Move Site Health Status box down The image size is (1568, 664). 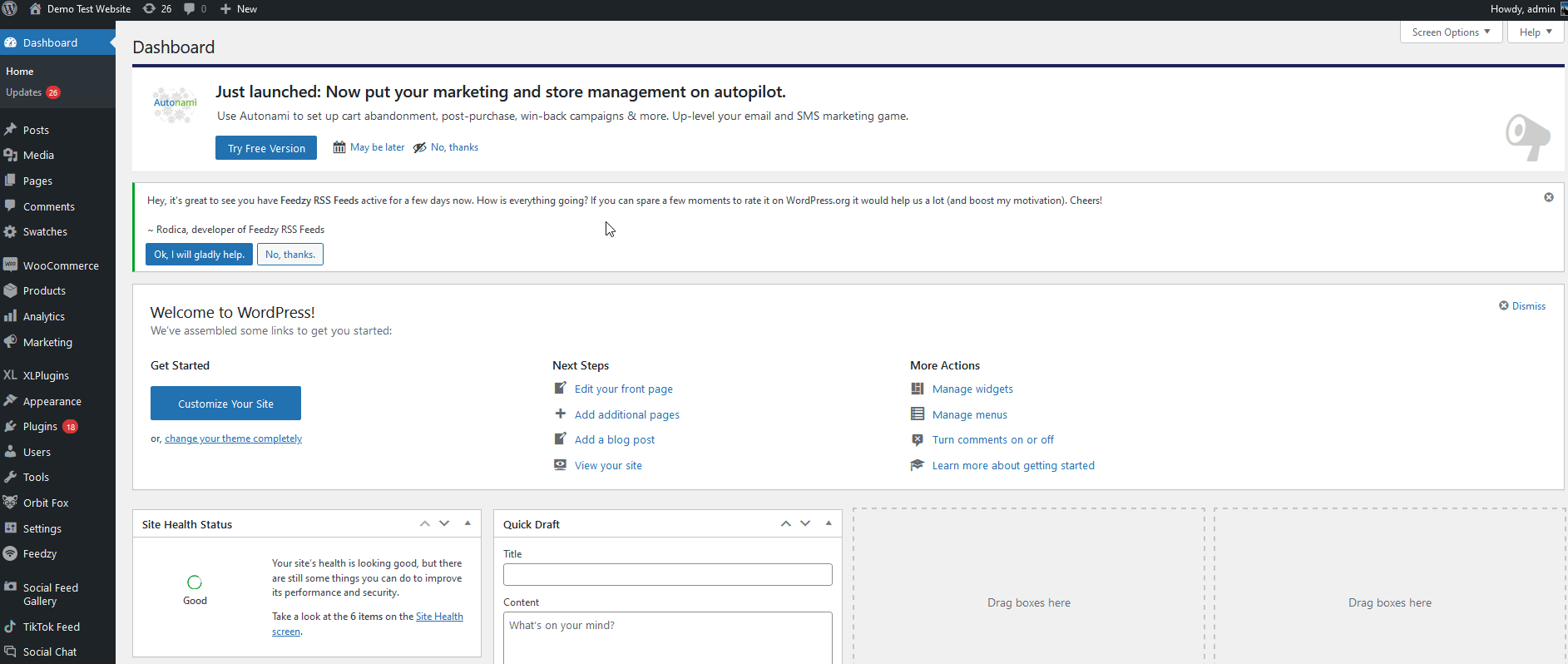444,523
